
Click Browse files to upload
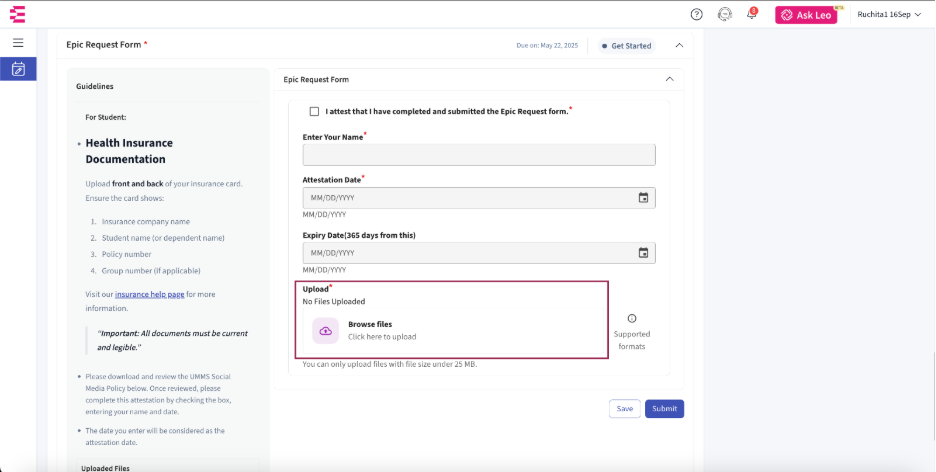pos(370,325)
